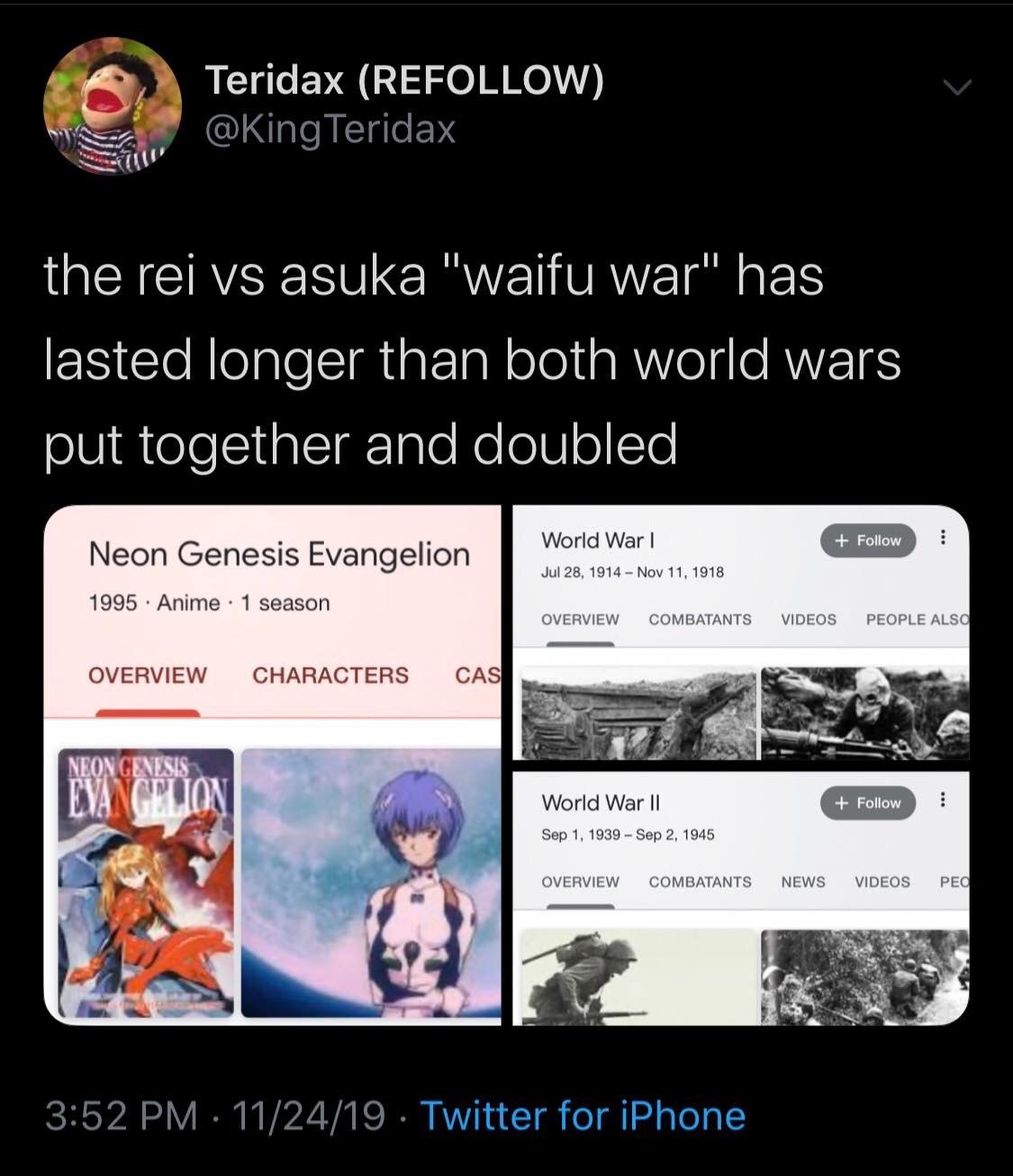Open World War I trench photo
The image size is (1013, 1176).
[638, 713]
